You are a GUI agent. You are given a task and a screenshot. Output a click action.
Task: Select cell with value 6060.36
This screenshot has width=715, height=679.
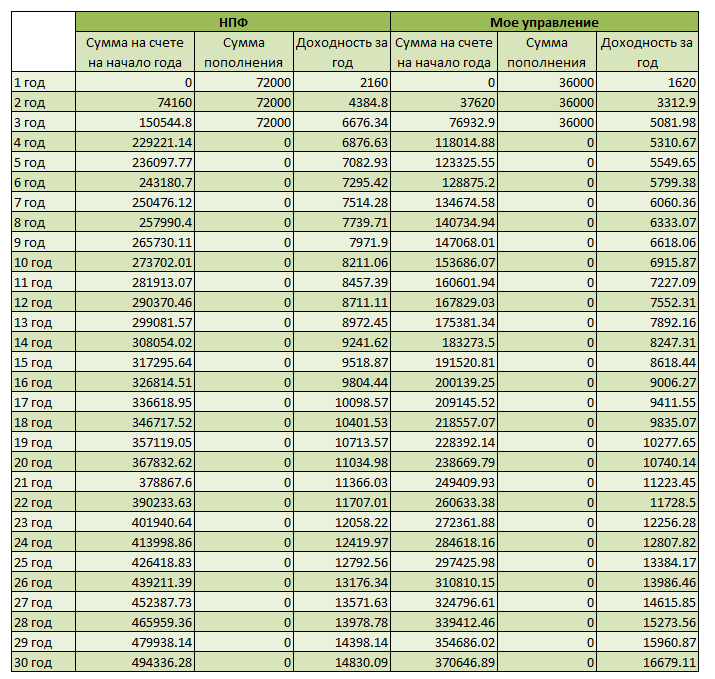point(648,202)
